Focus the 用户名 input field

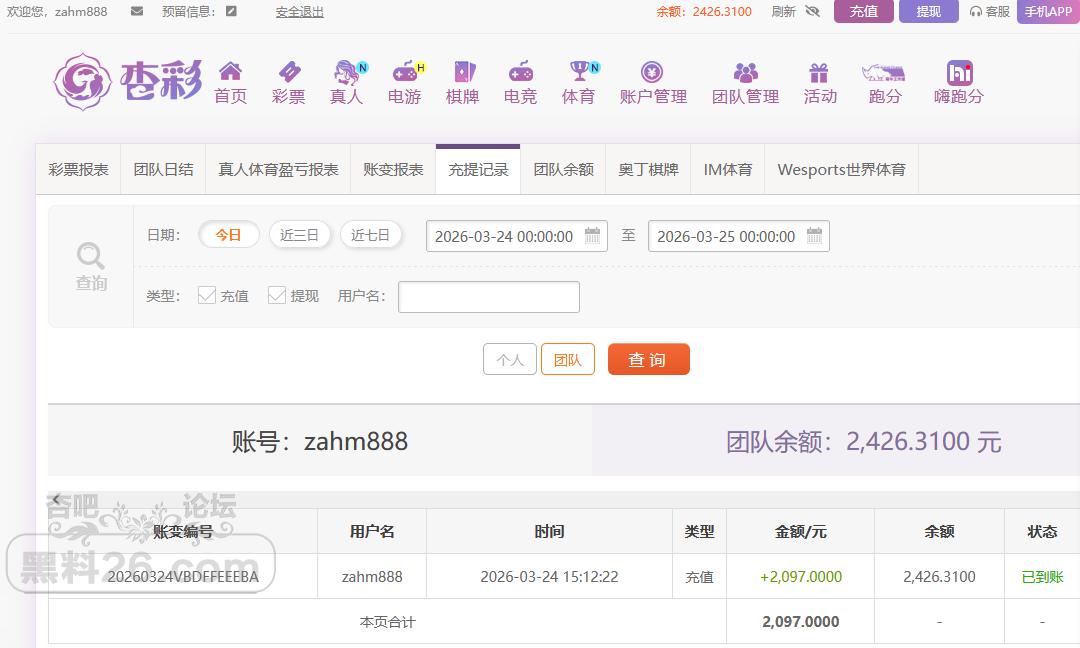pyautogui.click(x=489, y=297)
